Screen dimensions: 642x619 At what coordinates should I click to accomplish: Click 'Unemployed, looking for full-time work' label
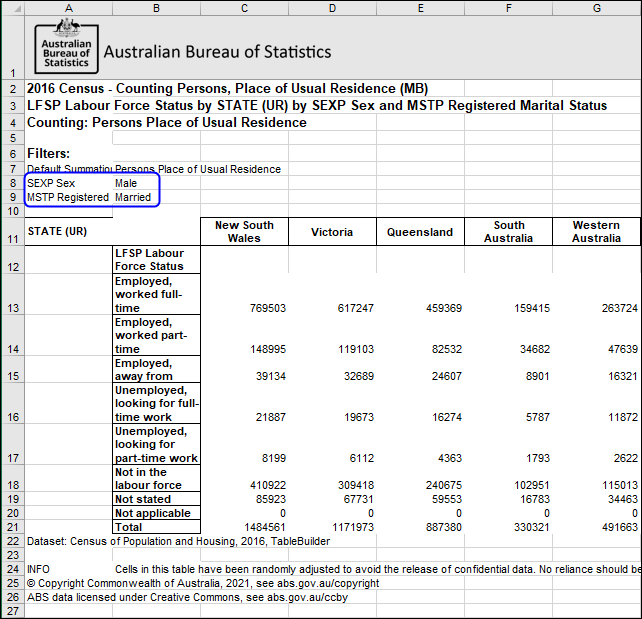[156, 403]
